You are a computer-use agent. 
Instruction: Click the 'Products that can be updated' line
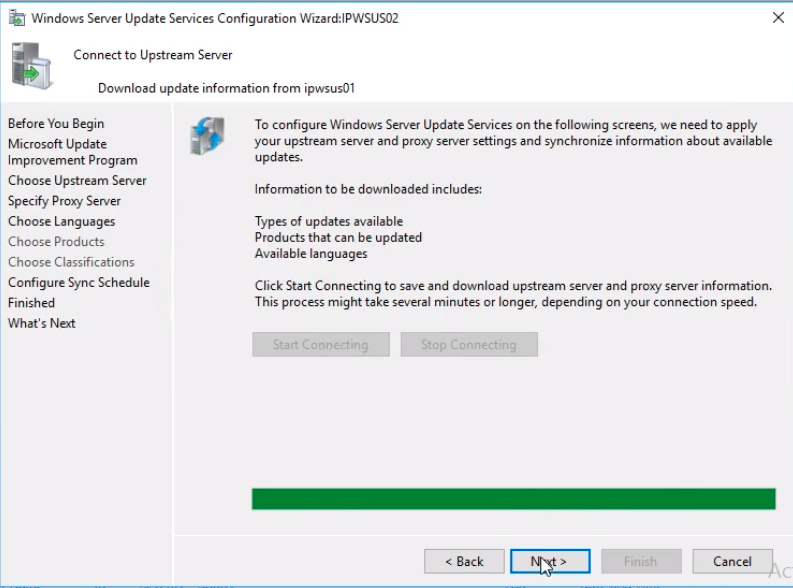point(338,238)
